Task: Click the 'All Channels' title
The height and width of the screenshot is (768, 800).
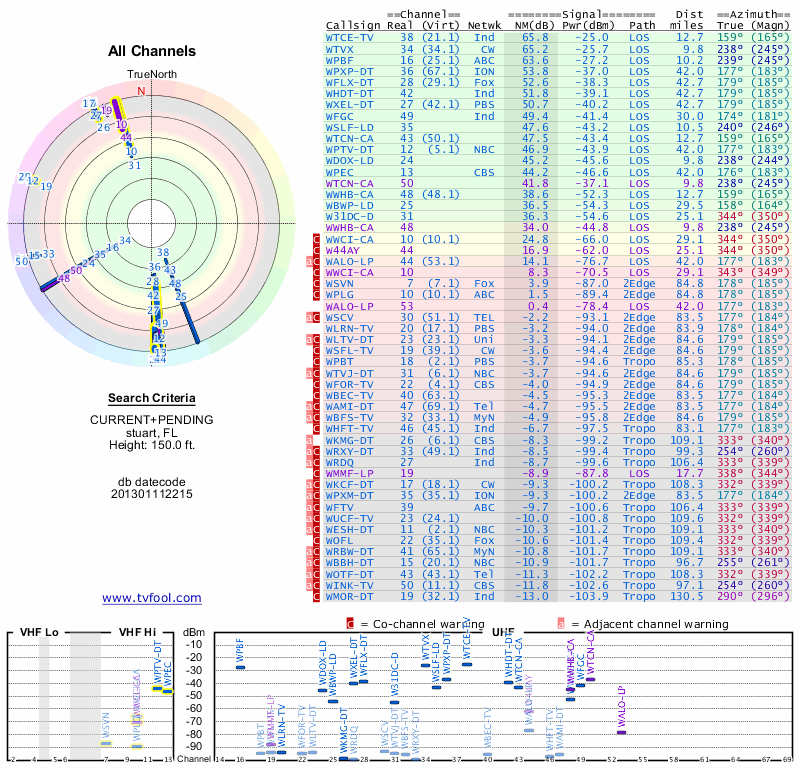Action: point(152,51)
